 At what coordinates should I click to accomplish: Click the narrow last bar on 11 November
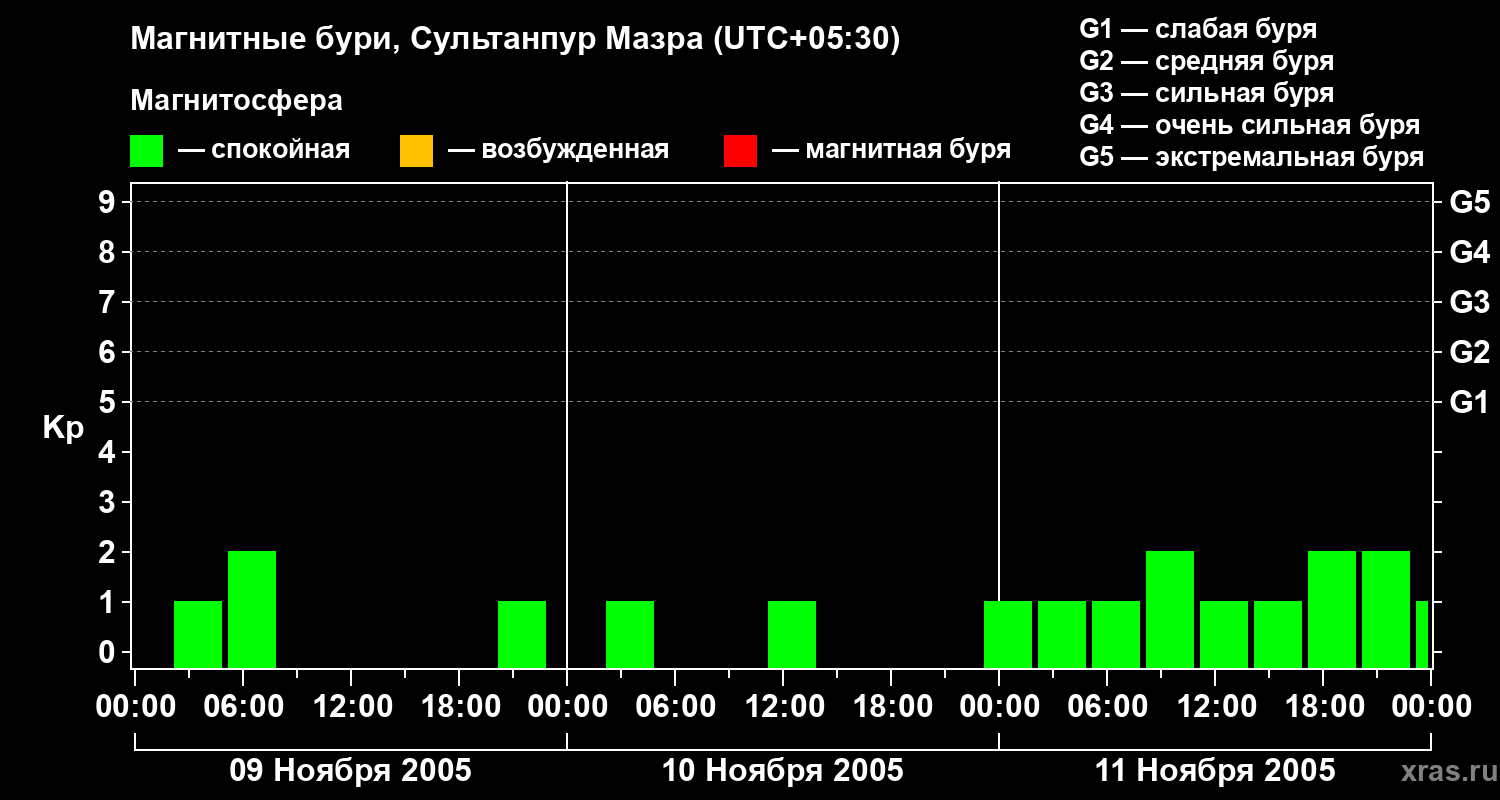point(1422,634)
